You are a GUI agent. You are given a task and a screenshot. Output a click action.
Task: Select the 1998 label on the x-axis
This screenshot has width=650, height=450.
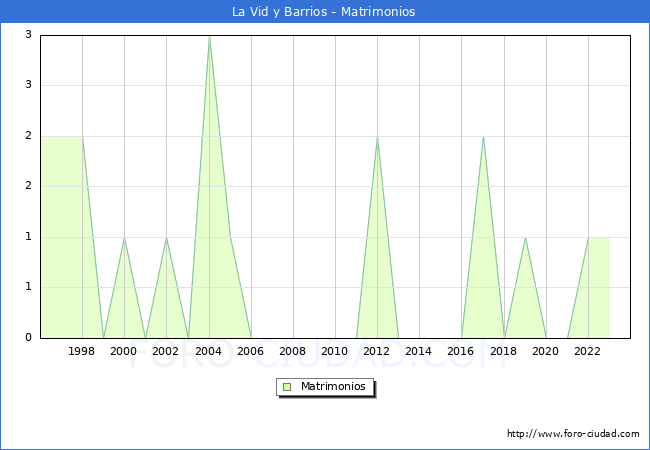coord(82,351)
